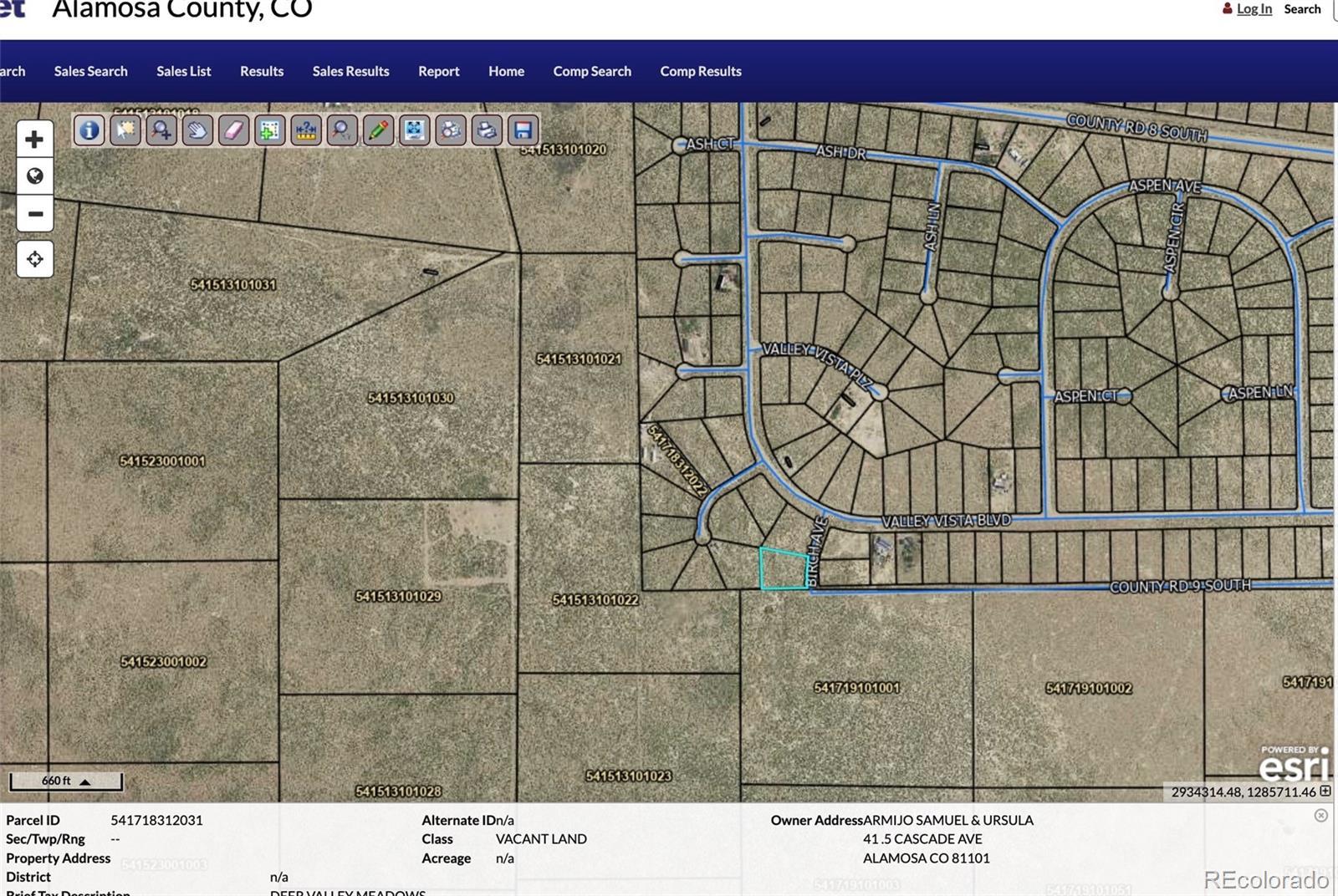Screen dimensions: 1338x896
Task: Open the Sales Search tab
Action: tap(90, 71)
